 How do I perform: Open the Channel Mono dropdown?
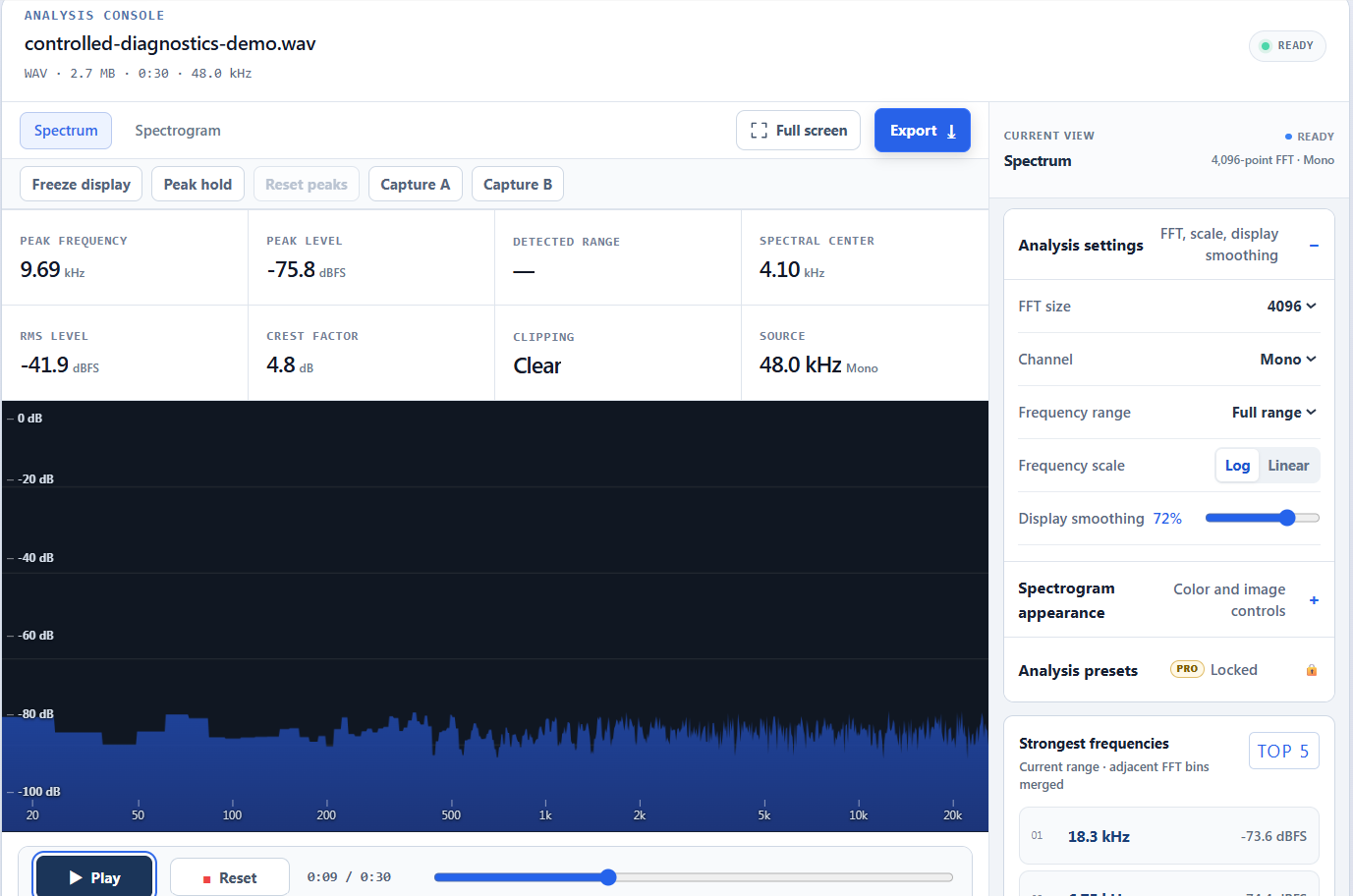(1288, 360)
